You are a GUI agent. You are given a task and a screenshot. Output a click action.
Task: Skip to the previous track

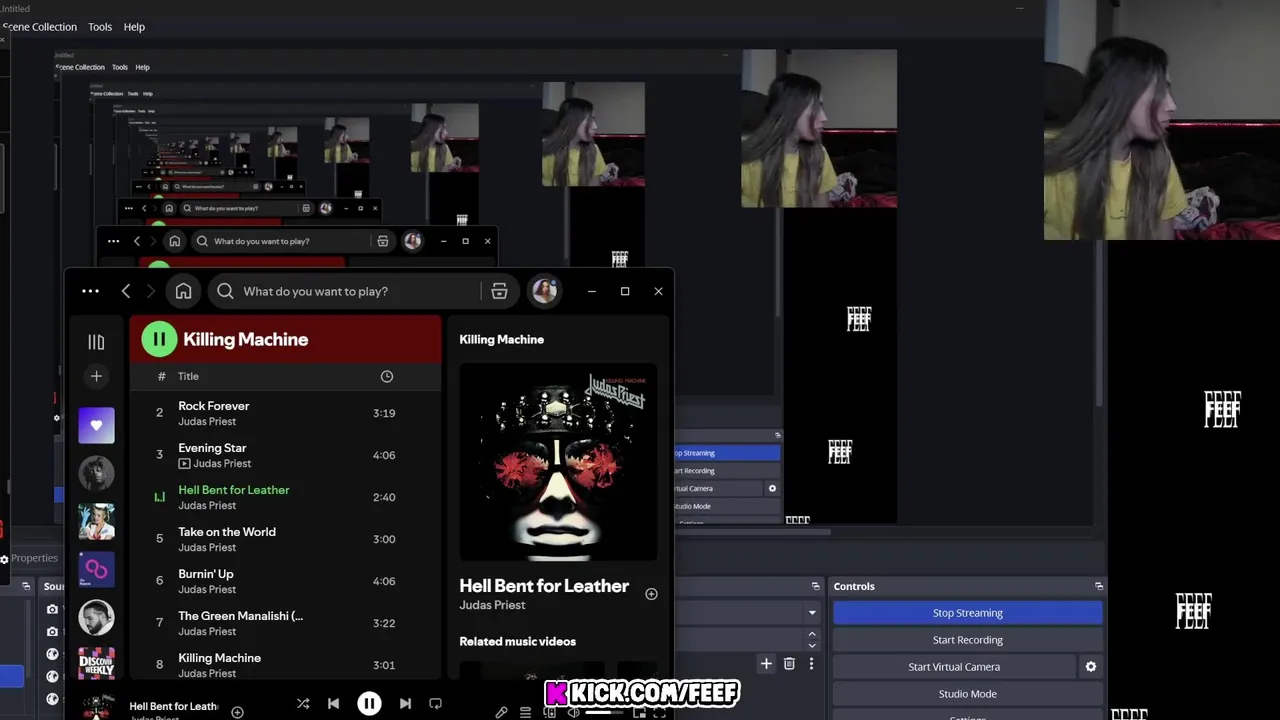[x=333, y=704]
